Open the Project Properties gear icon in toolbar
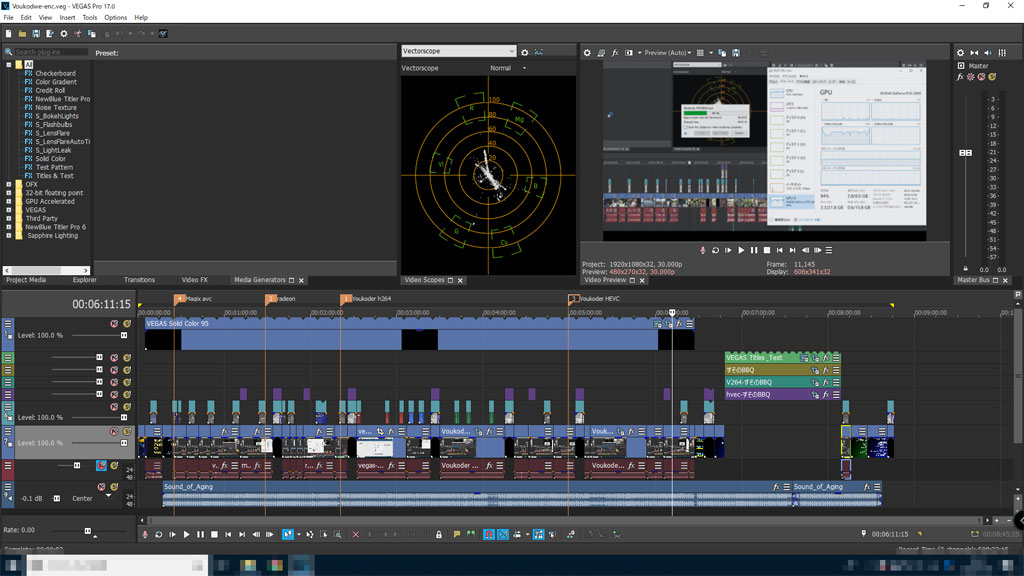 coord(63,34)
